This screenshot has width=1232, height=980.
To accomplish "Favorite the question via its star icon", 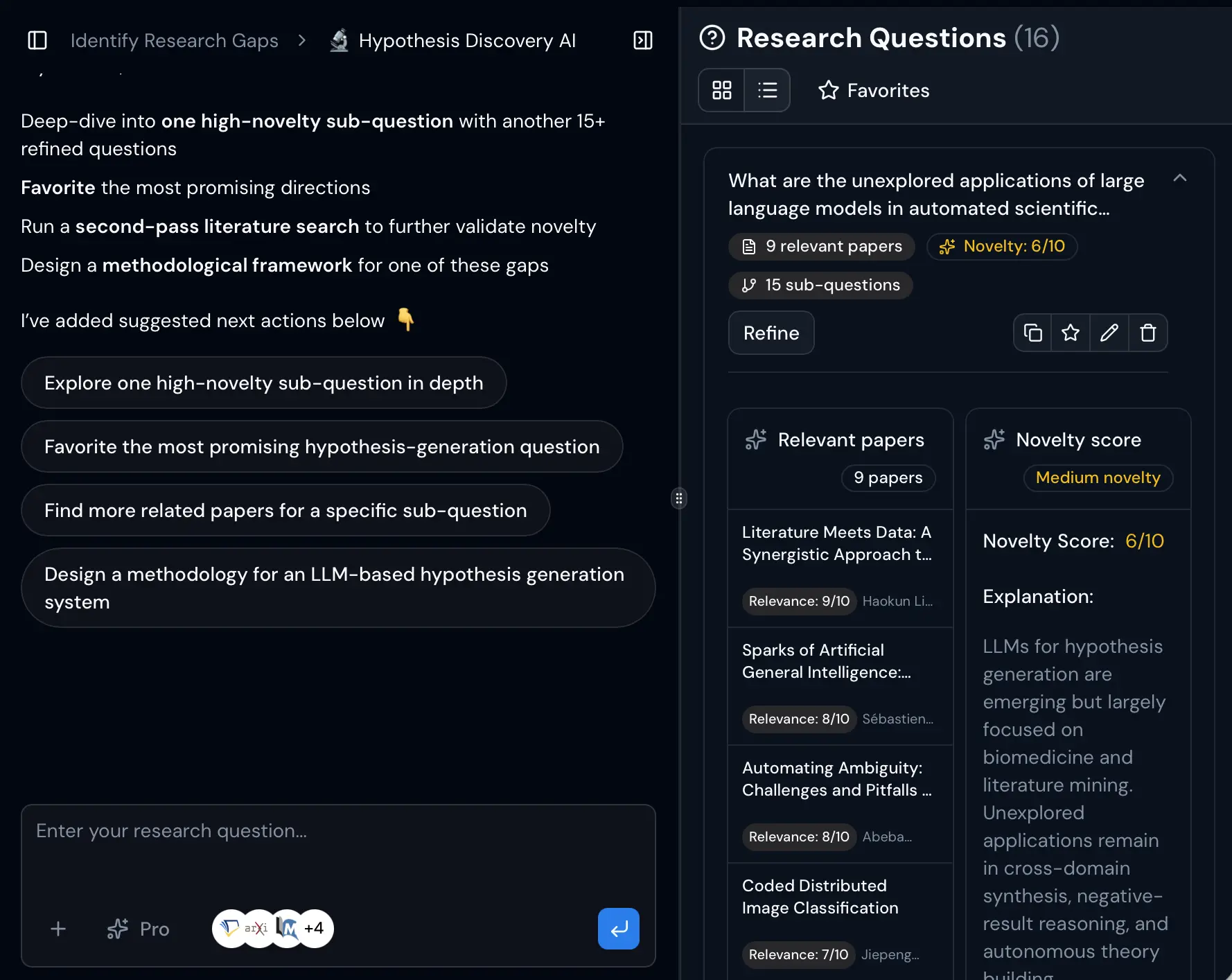I will [1071, 333].
